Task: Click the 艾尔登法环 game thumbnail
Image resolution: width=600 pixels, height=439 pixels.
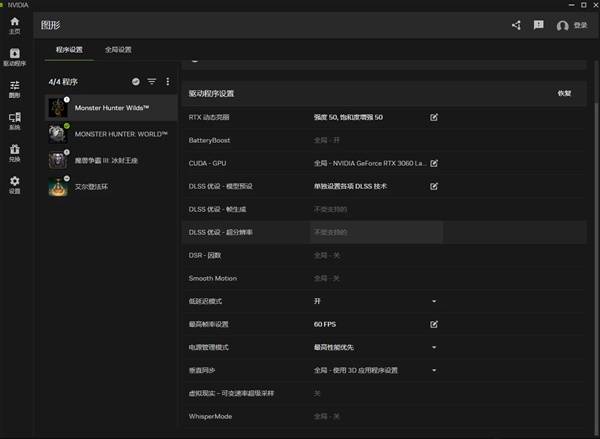Action: pyautogui.click(x=58, y=186)
